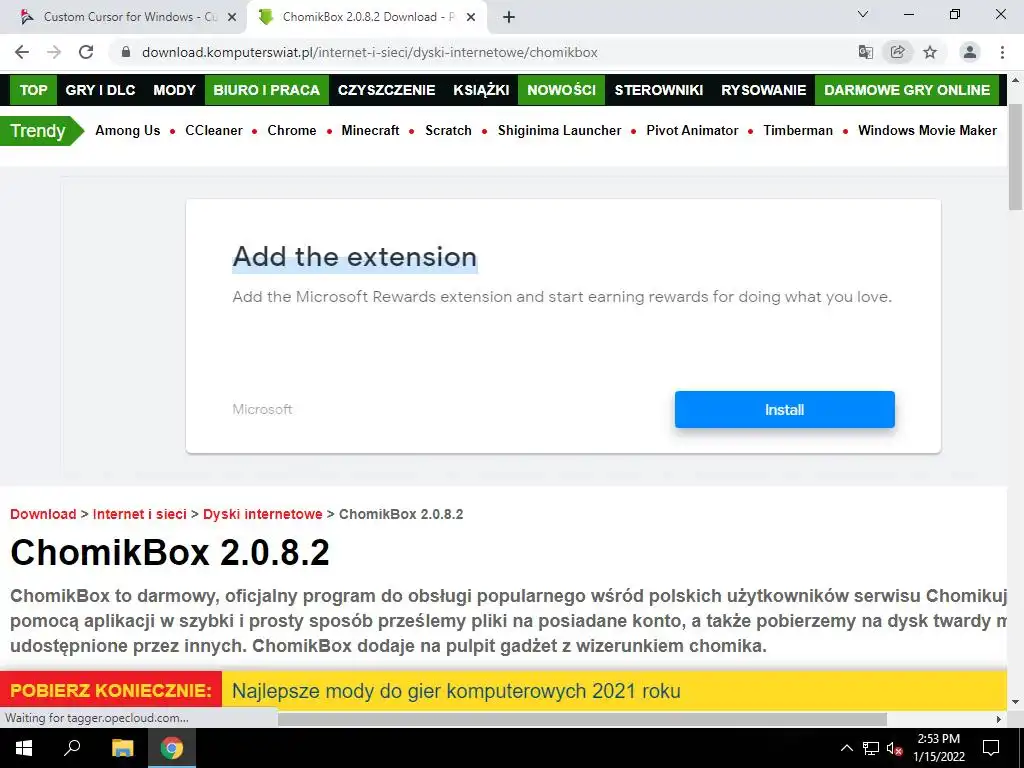Close the ChomikBox 2.0.8.2 Download tab
Image resolution: width=1024 pixels, height=768 pixels.
click(x=471, y=18)
